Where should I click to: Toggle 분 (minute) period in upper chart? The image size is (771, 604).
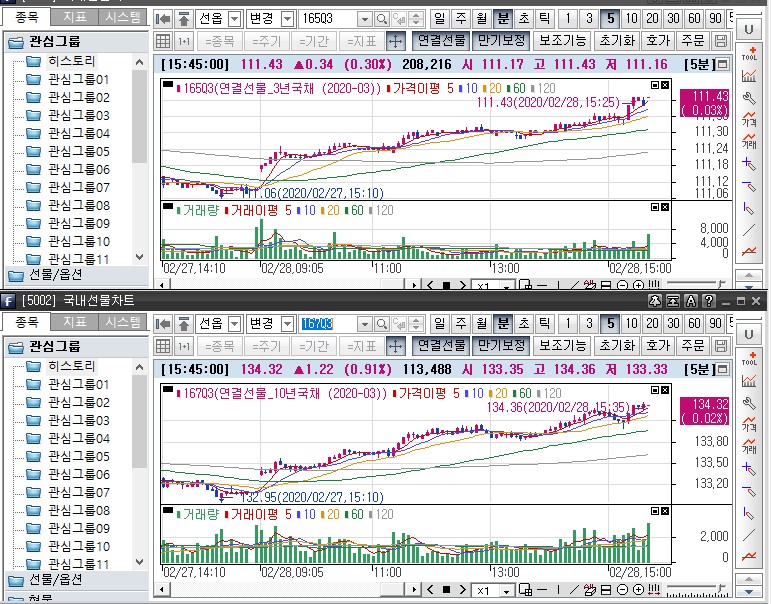502,19
